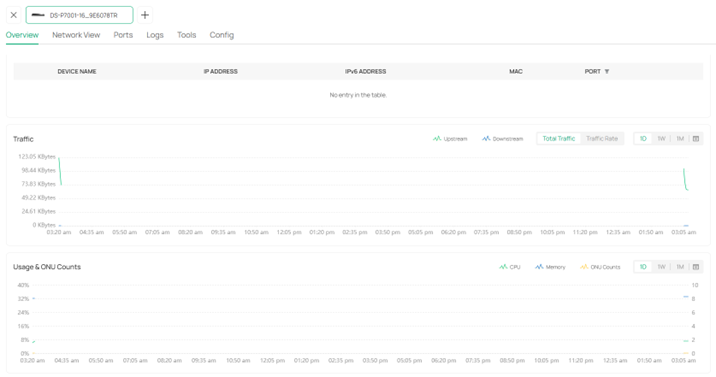Click the MAC column header
Image resolution: width=716 pixels, height=377 pixels.
[x=516, y=72]
